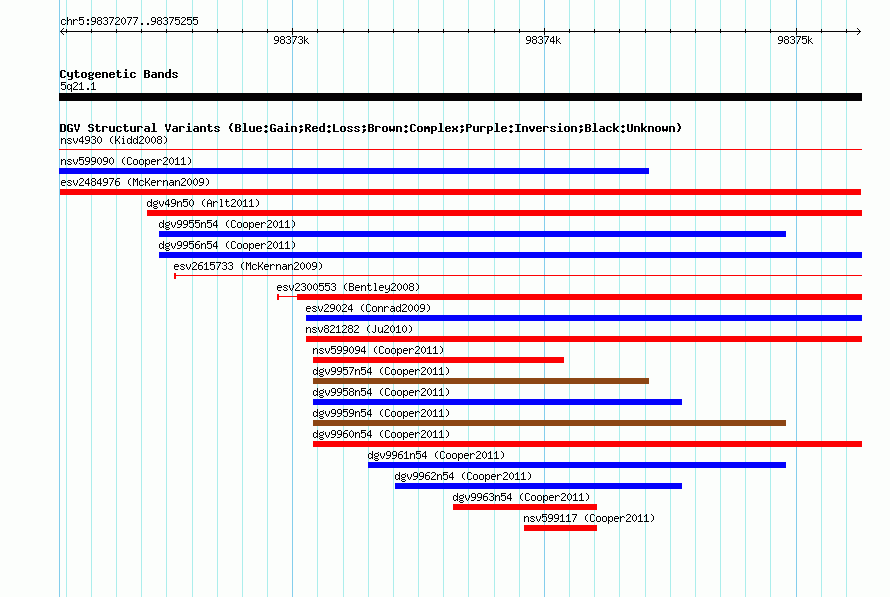Click the nsv821282 (Ju2010) label
This screenshot has height=597, width=890.
359,329
